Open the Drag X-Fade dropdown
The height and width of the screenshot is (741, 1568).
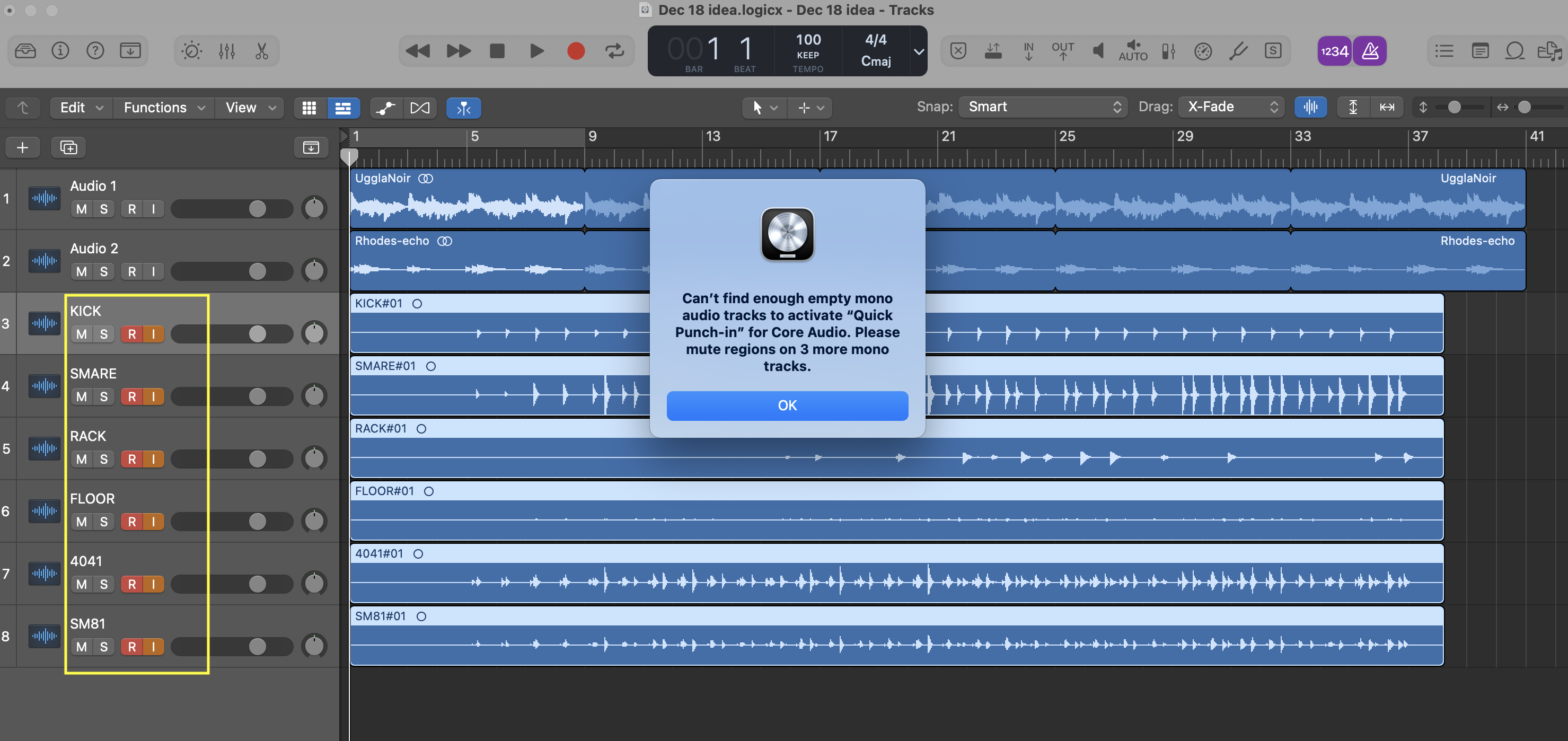[1231, 107]
